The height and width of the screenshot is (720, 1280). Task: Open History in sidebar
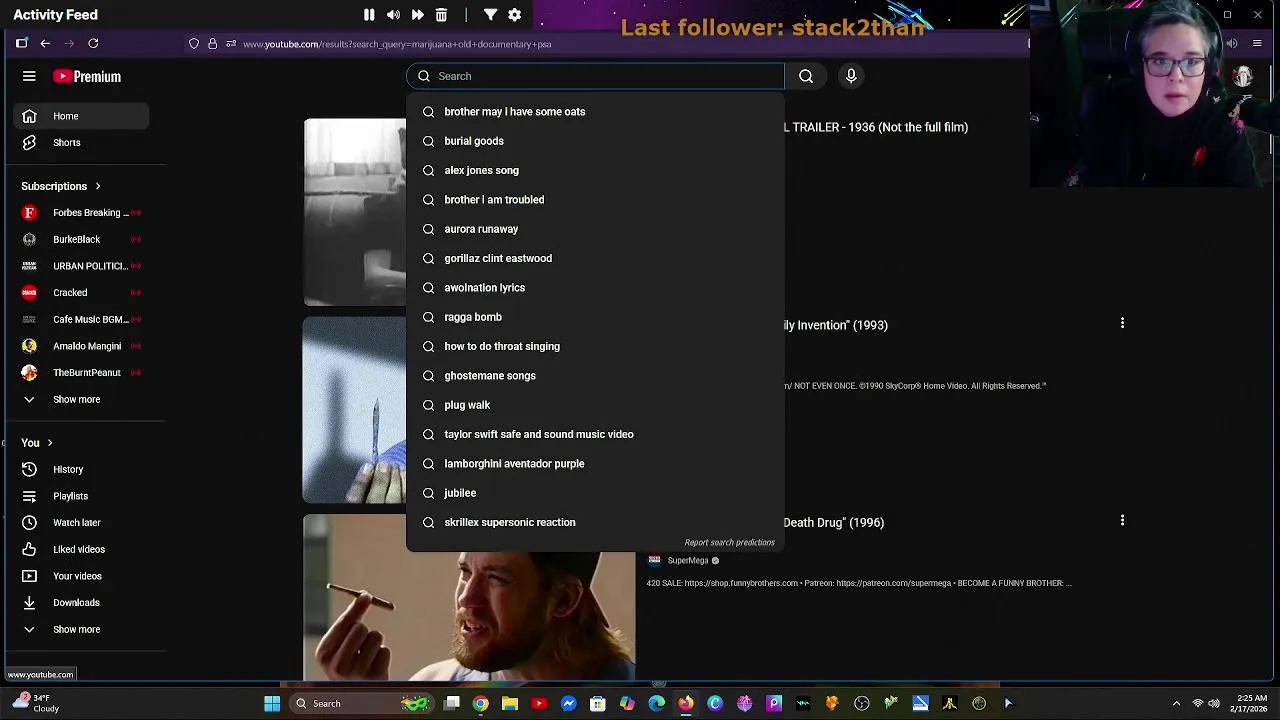82,470
